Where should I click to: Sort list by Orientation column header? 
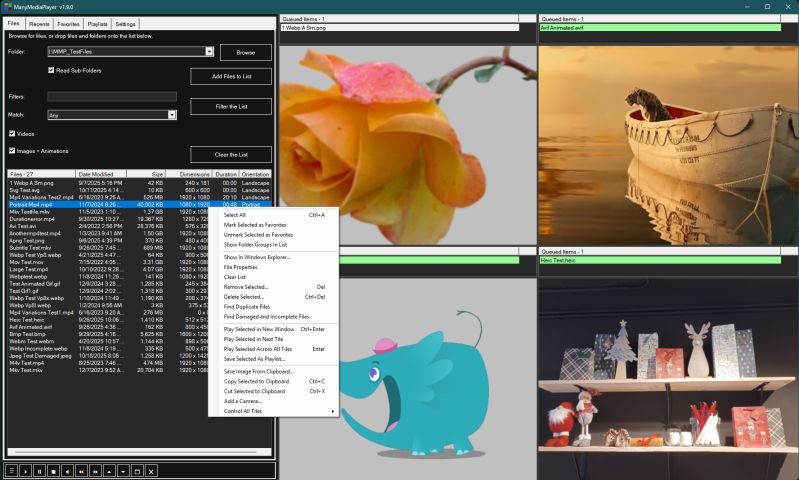[255, 174]
